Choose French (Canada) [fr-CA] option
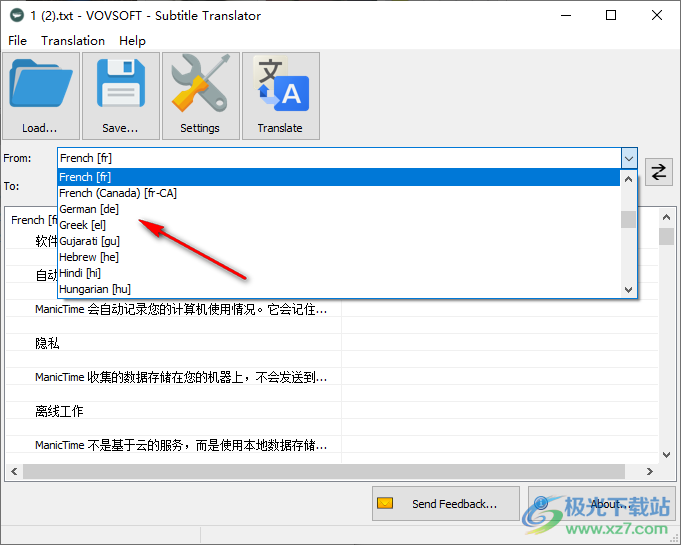Screen dimensions: 681x545 (339, 193)
